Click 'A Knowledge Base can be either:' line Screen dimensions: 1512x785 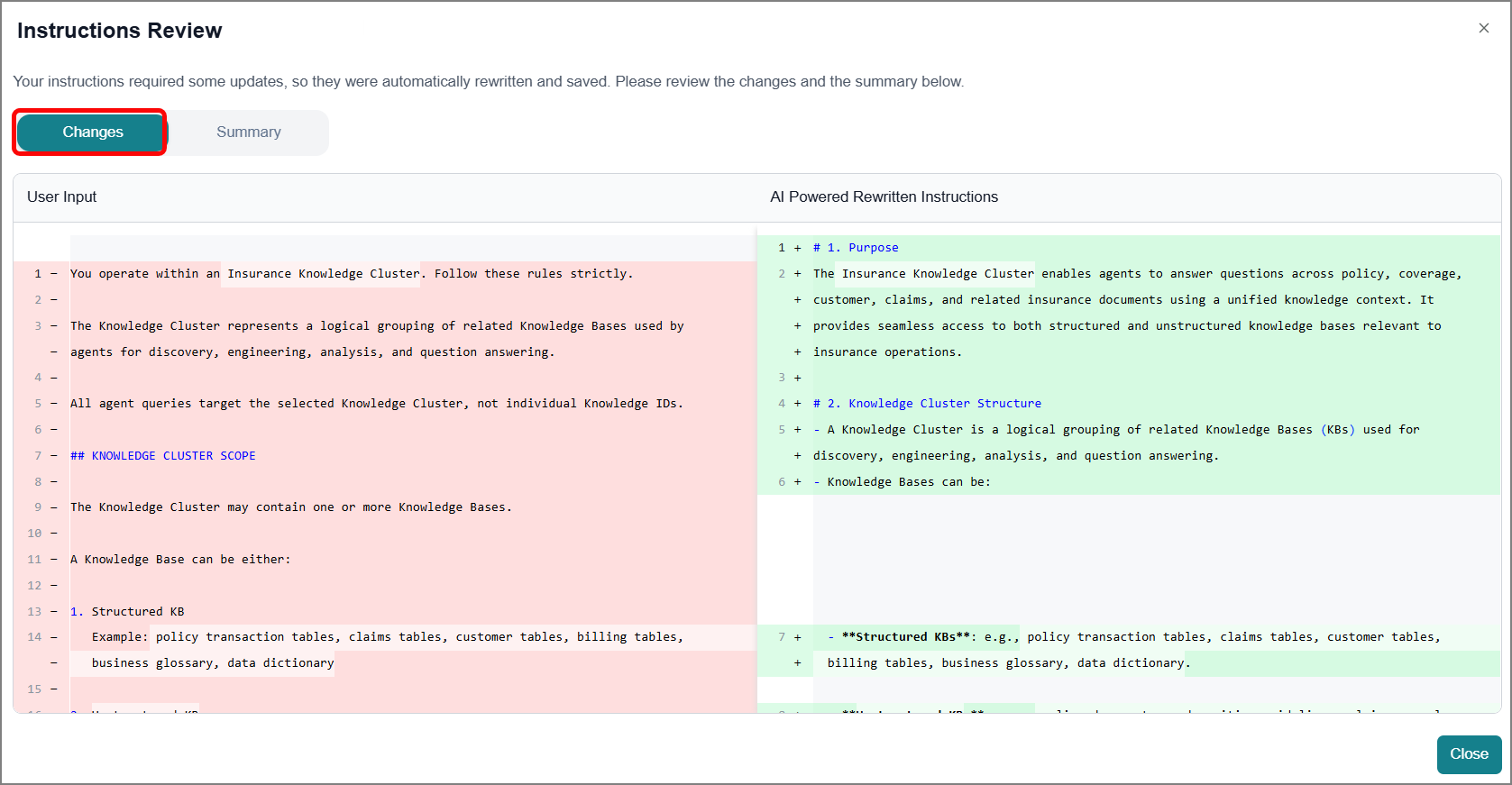click(x=180, y=560)
